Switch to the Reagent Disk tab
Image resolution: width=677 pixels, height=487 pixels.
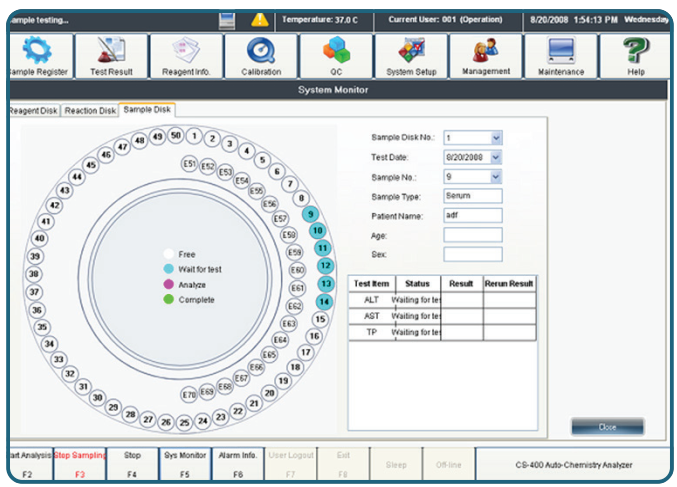(x=33, y=110)
